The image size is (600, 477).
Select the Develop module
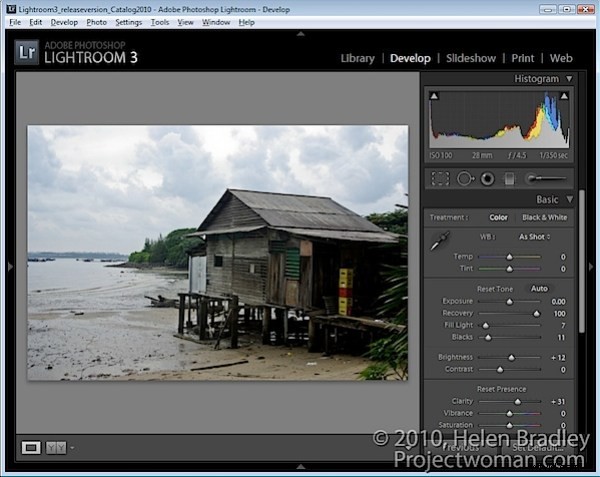[x=410, y=58]
